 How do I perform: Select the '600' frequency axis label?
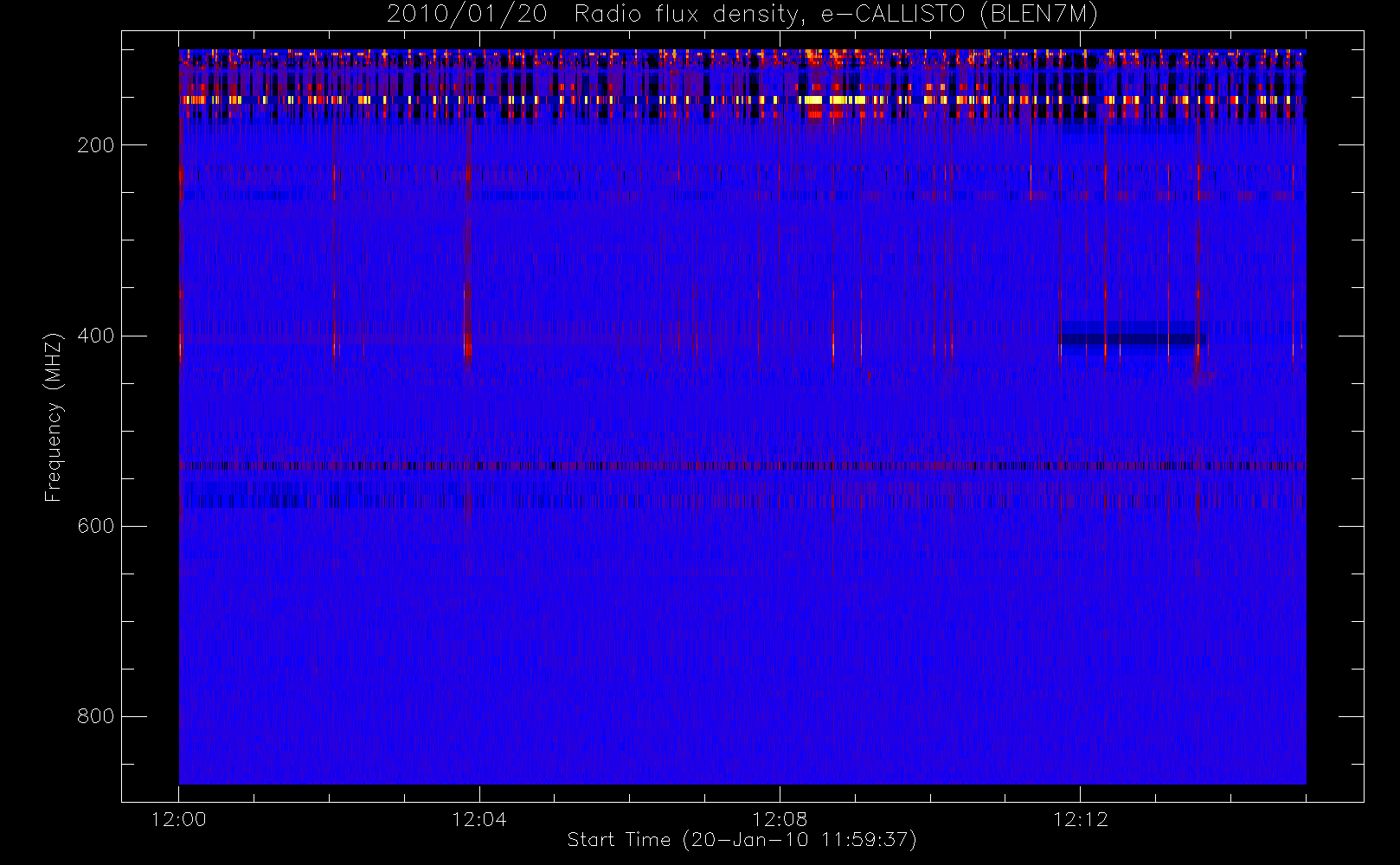(x=96, y=526)
